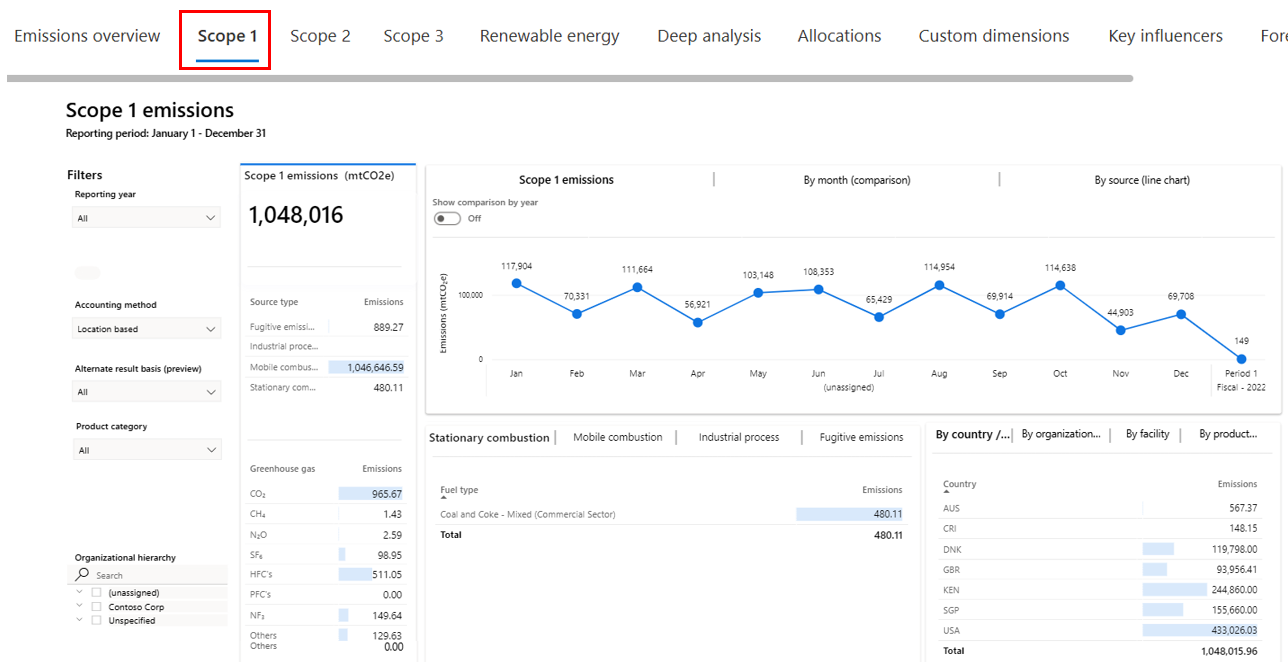Image resolution: width=1288 pixels, height=662 pixels.
Task: Click the sort arrow under the Country header
Action: click(x=946, y=494)
